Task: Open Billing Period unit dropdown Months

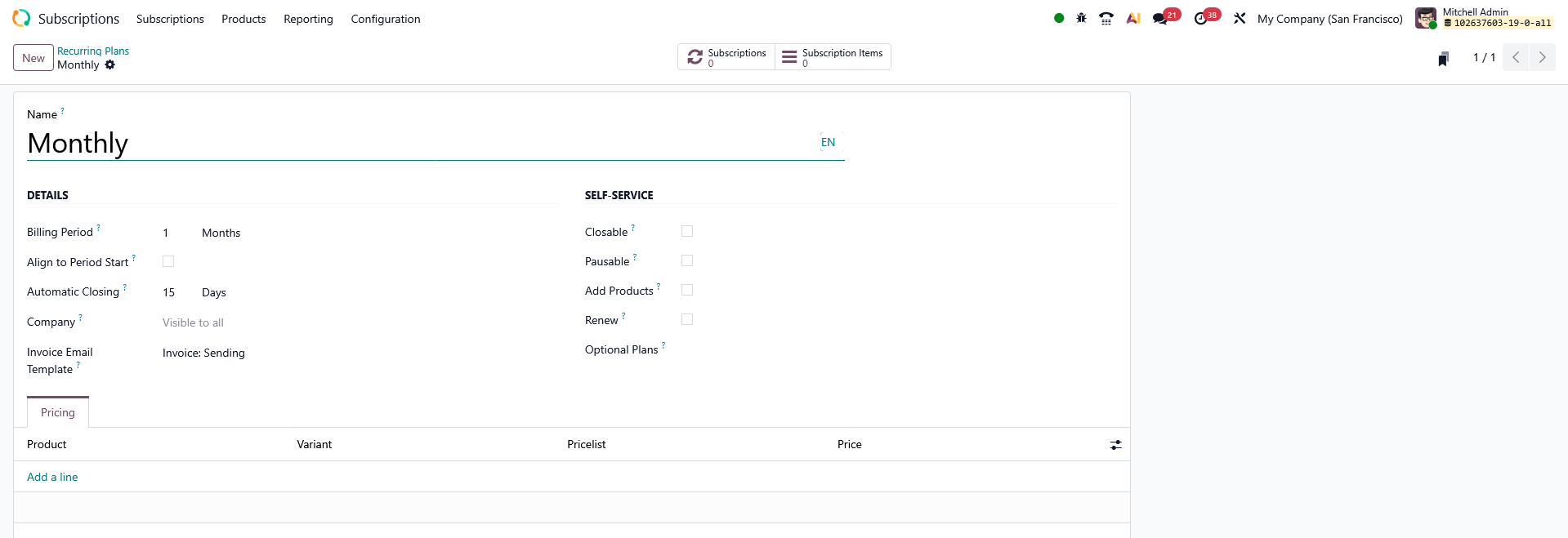Action: pos(221,233)
